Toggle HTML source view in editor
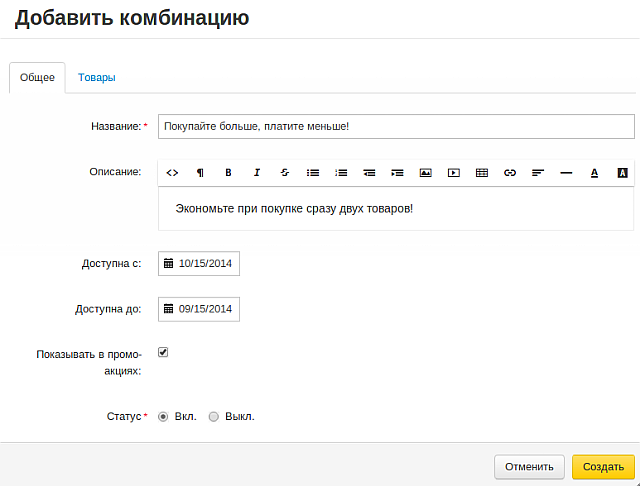The height and width of the screenshot is (486, 640). pyautogui.click(x=172, y=173)
